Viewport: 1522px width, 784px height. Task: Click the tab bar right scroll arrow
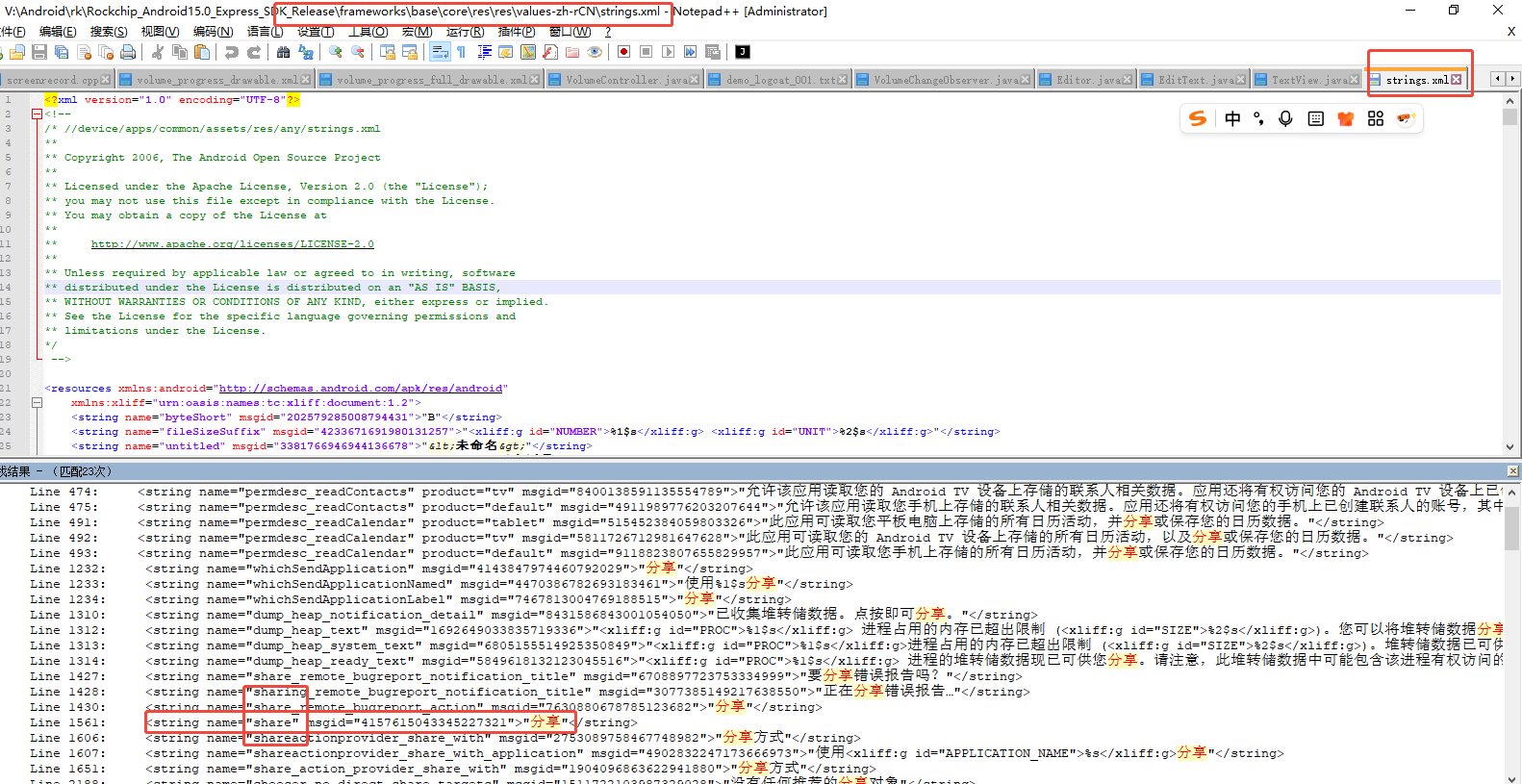coord(1512,79)
